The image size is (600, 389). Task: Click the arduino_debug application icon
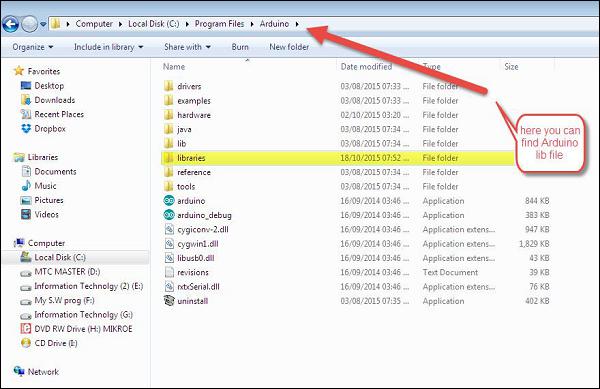pos(169,215)
